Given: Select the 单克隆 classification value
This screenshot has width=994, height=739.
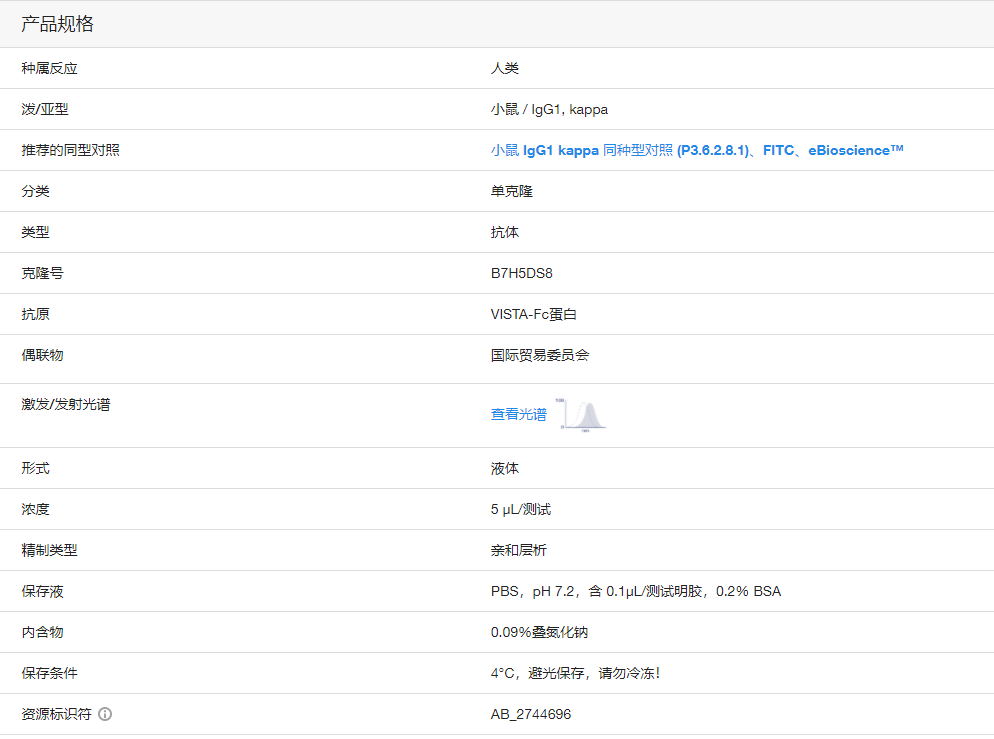Looking at the screenshot, I should click(512, 190).
